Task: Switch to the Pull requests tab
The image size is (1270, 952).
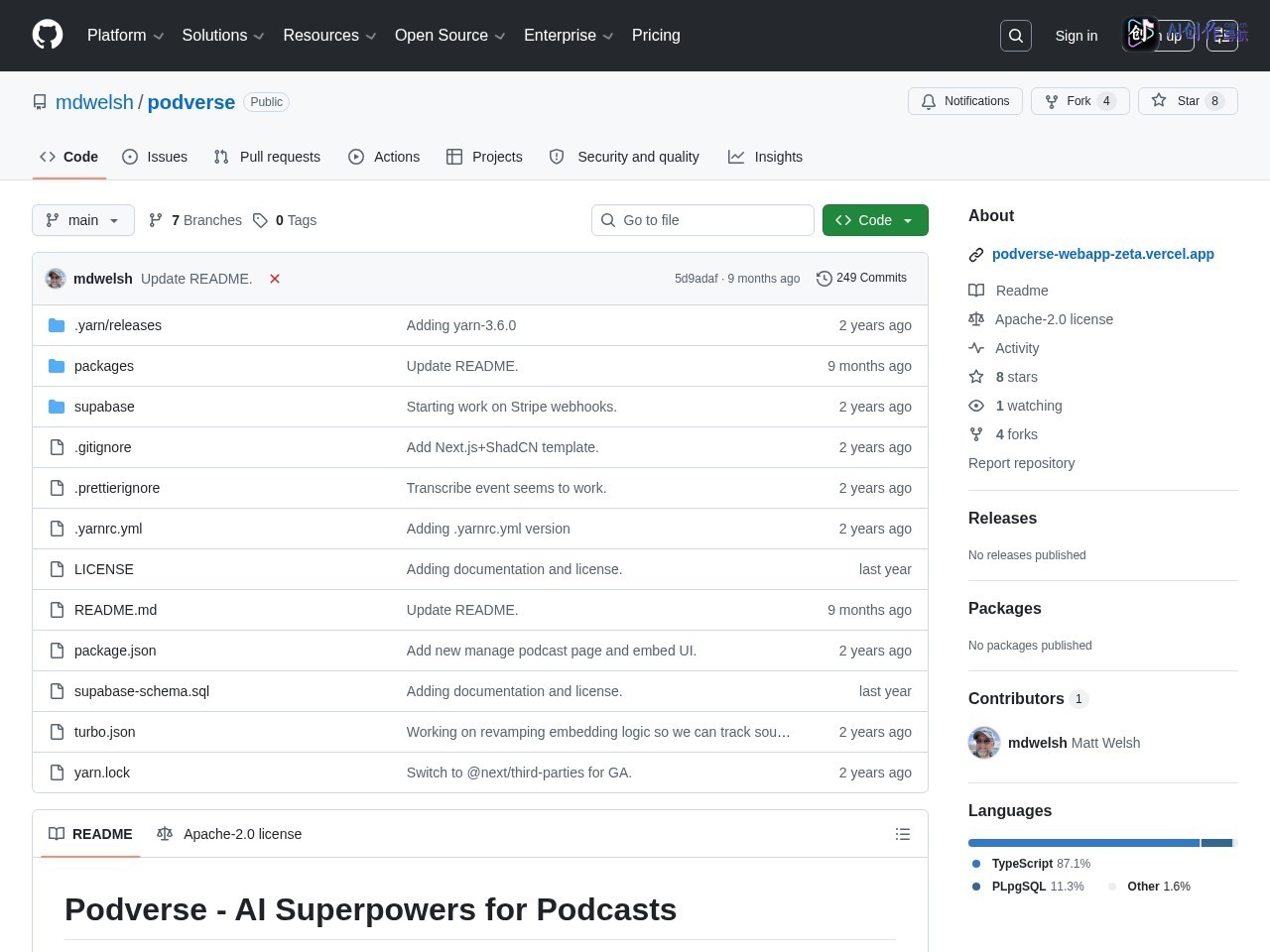Action: (267, 157)
